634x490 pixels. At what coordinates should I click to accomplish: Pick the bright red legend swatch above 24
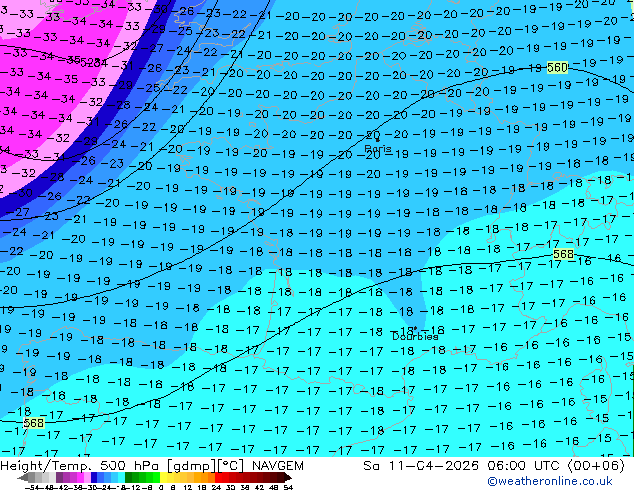click(x=218, y=477)
